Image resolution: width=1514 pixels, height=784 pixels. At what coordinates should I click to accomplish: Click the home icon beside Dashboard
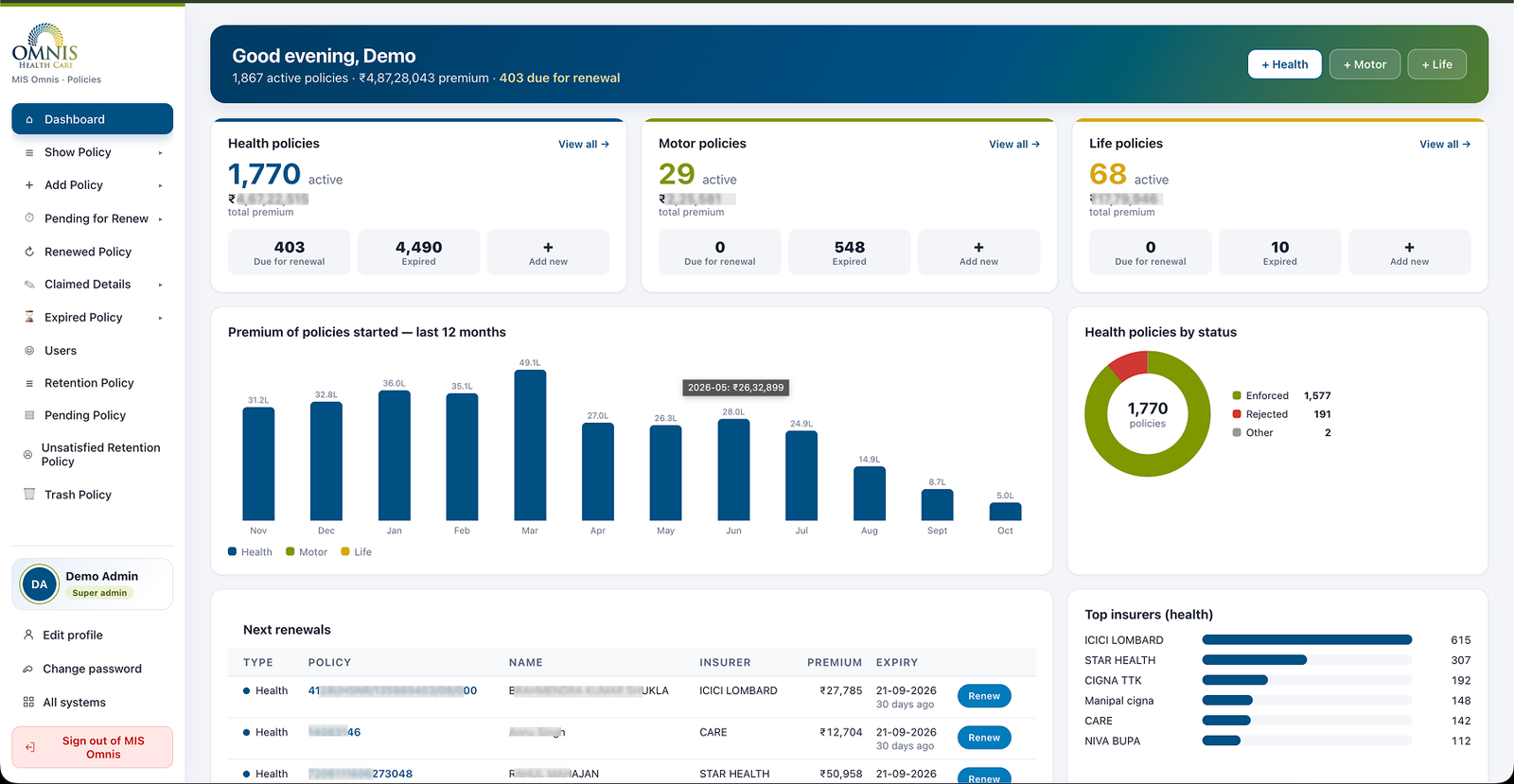point(29,119)
